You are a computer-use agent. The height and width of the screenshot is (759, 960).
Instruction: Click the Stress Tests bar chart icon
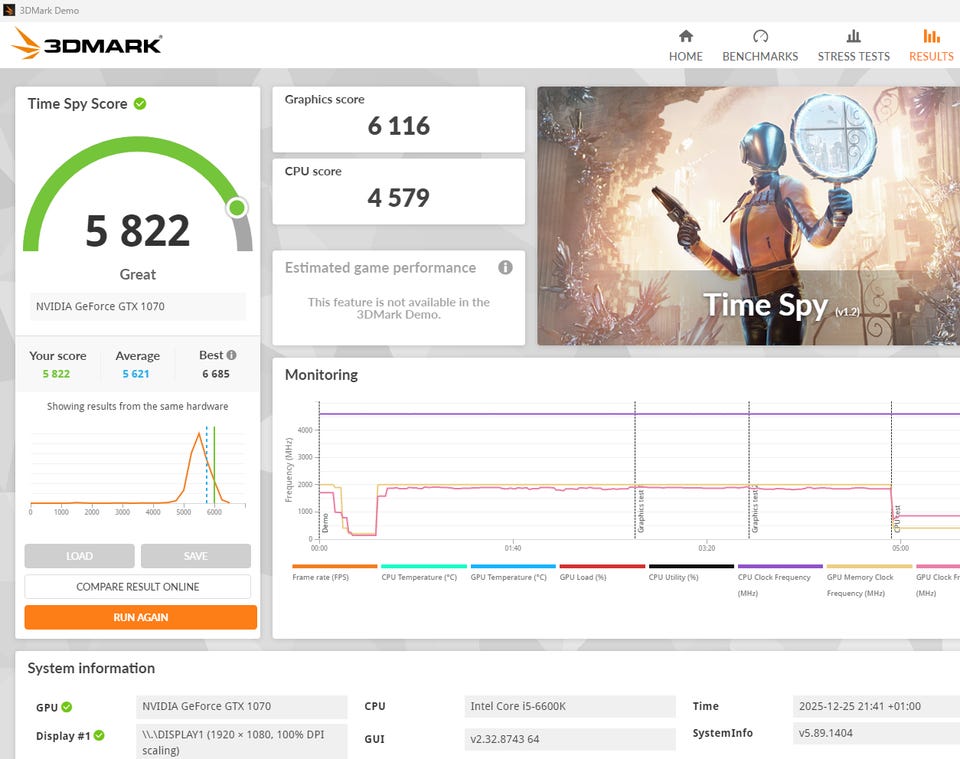(853, 36)
